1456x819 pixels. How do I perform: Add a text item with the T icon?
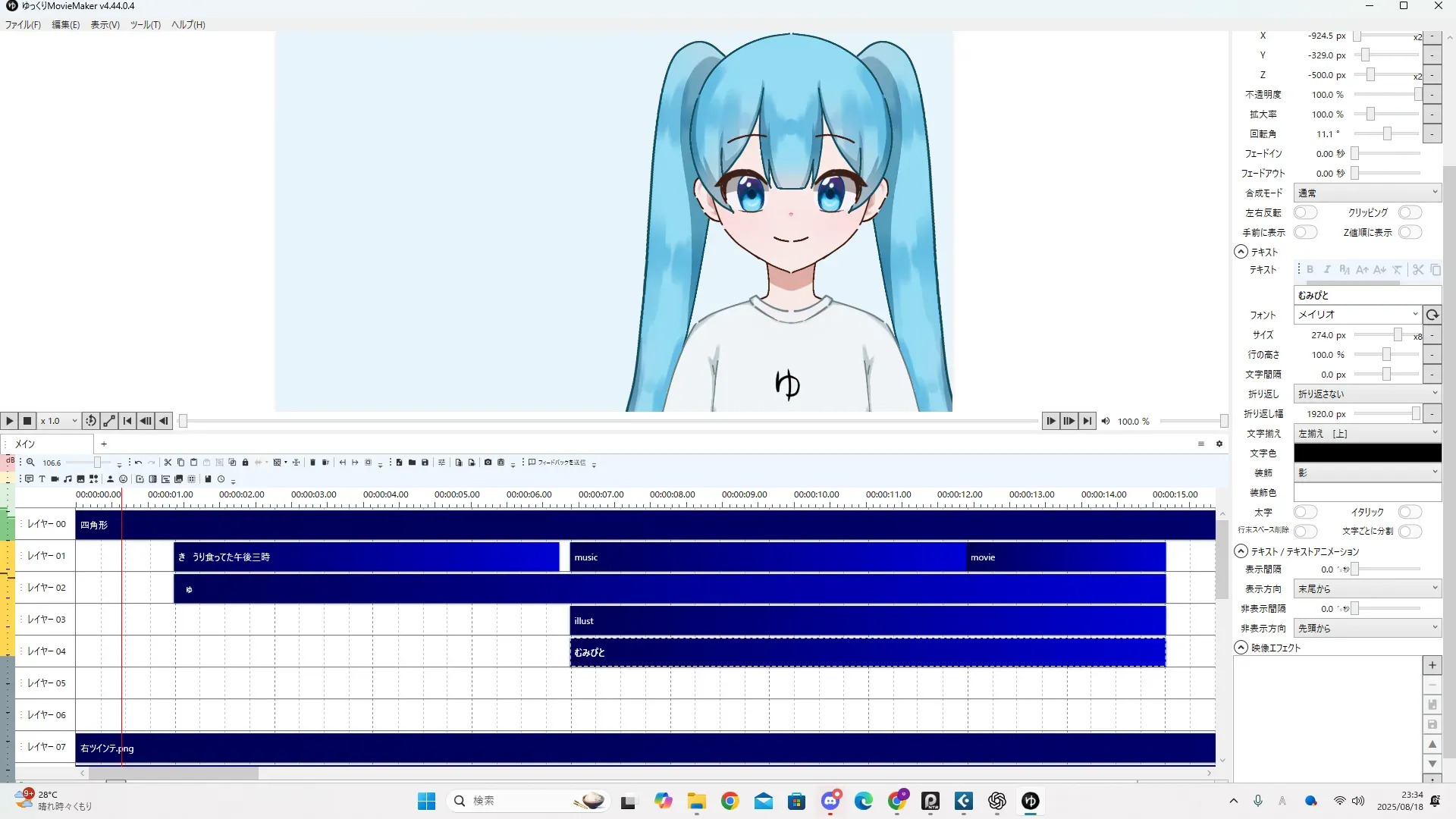coord(42,479)
